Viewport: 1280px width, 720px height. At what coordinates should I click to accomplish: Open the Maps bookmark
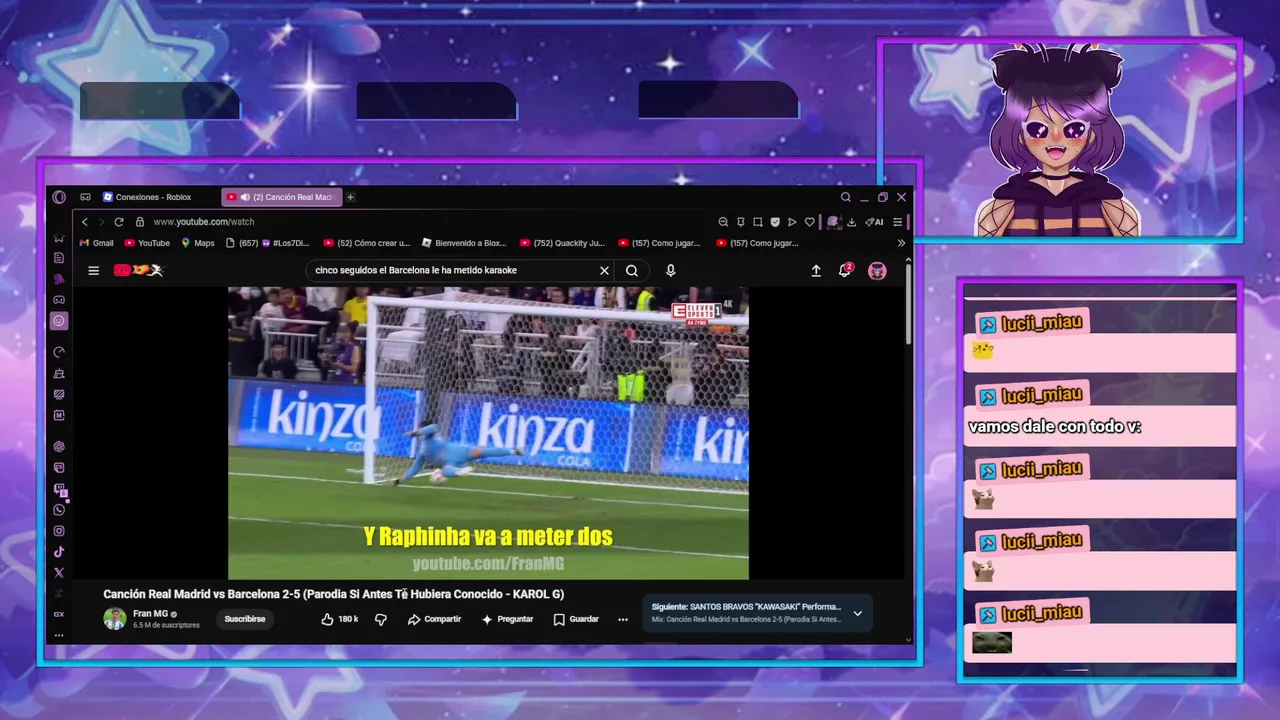(198, 243)
